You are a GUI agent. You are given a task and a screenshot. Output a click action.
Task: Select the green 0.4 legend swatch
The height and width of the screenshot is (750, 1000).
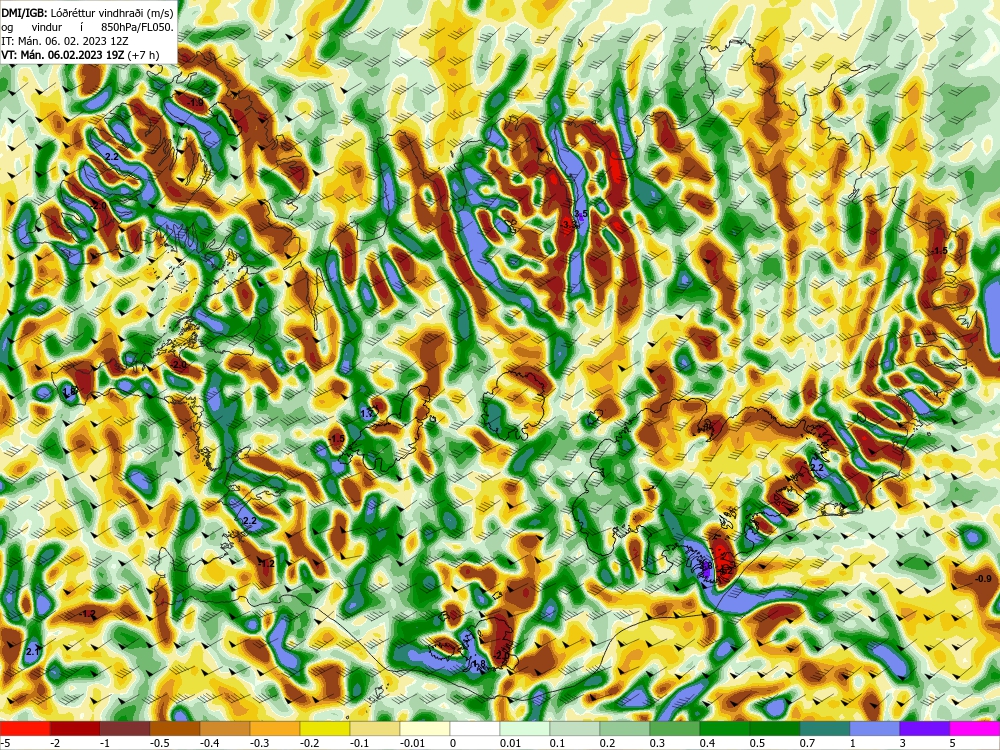[x=725, y=728]
